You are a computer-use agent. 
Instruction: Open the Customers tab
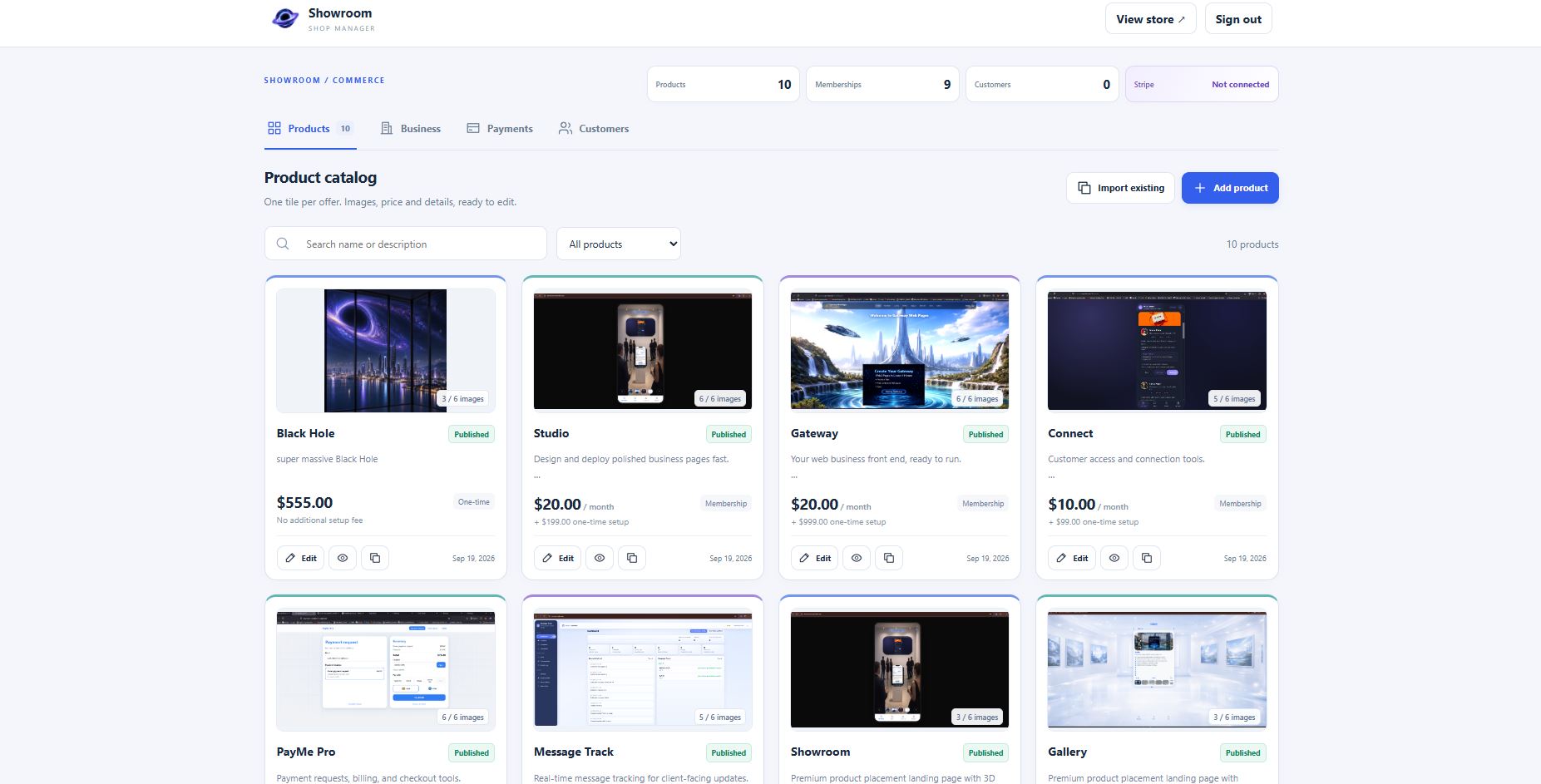click(594, 129)
